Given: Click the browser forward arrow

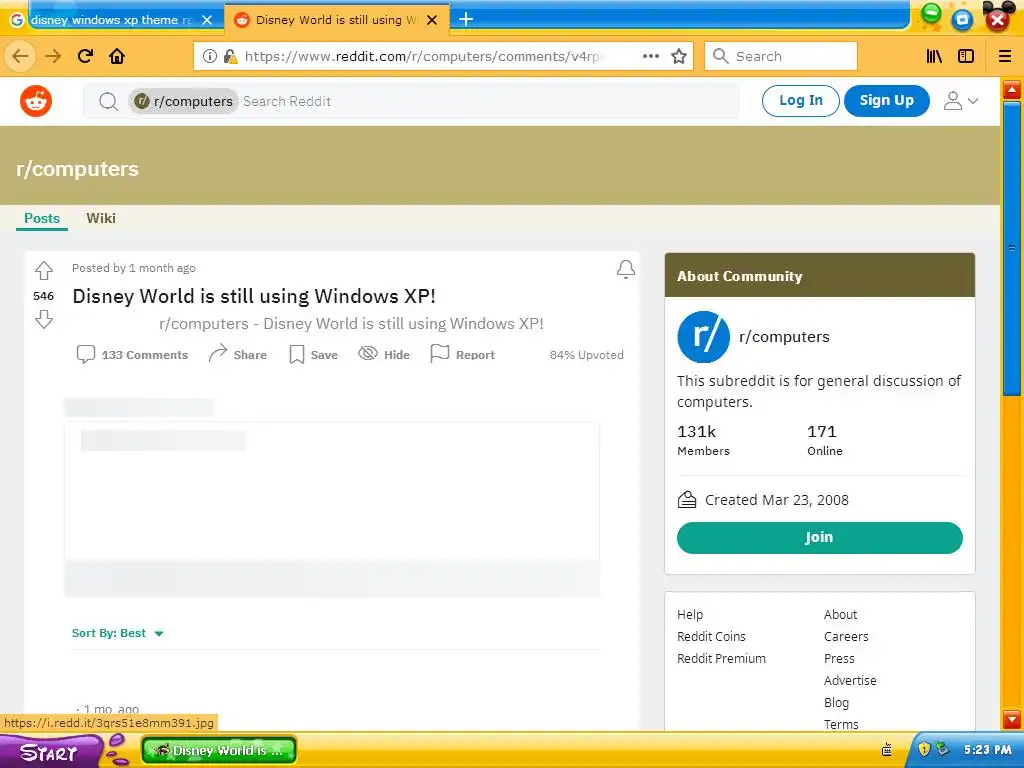Looking at the screenshot, I should click(53, 56).
